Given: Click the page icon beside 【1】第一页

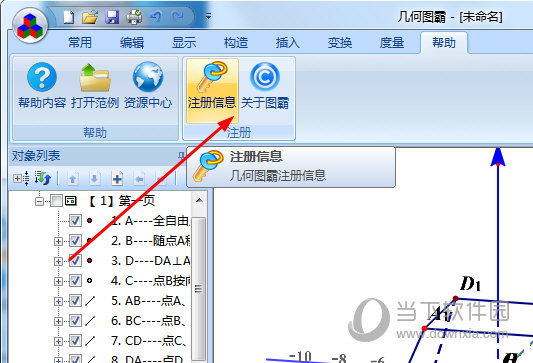Looking at the screenshot, I should pos(71,201).
